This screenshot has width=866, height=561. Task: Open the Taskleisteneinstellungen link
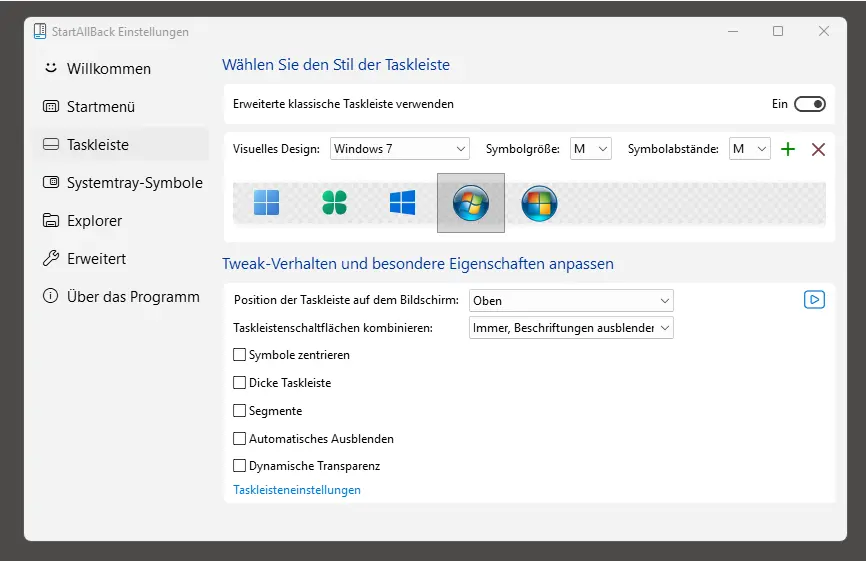(x=297, y=490)
